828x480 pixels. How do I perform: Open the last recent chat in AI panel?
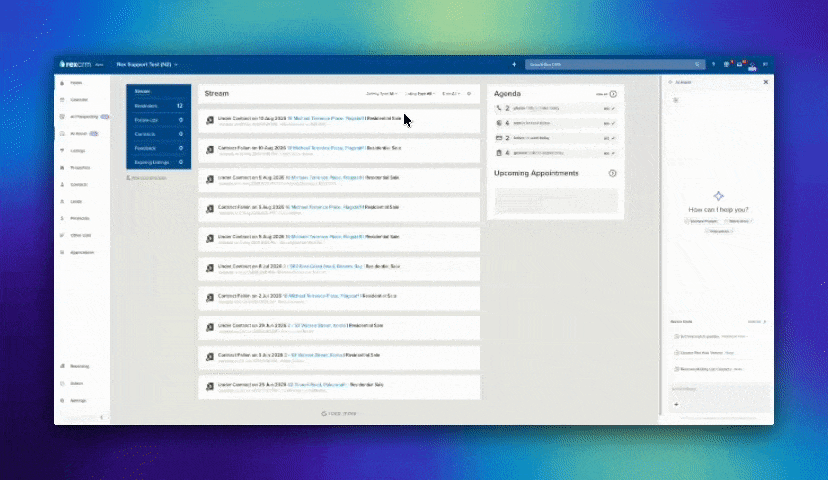point(708,369)
